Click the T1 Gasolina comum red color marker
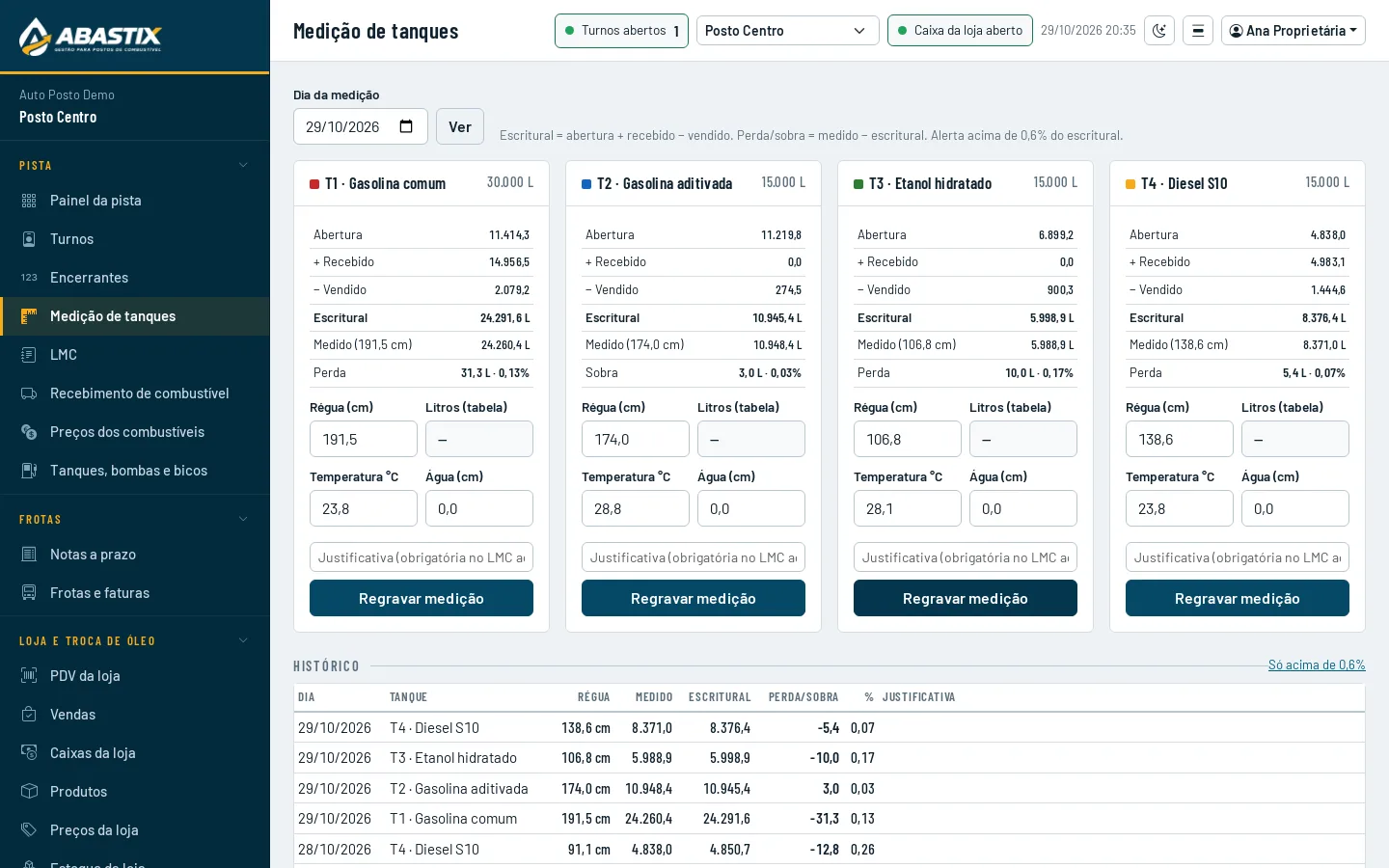Image resolution: width=1389 pixels, height=868 pixels. (x=314, y=184)
